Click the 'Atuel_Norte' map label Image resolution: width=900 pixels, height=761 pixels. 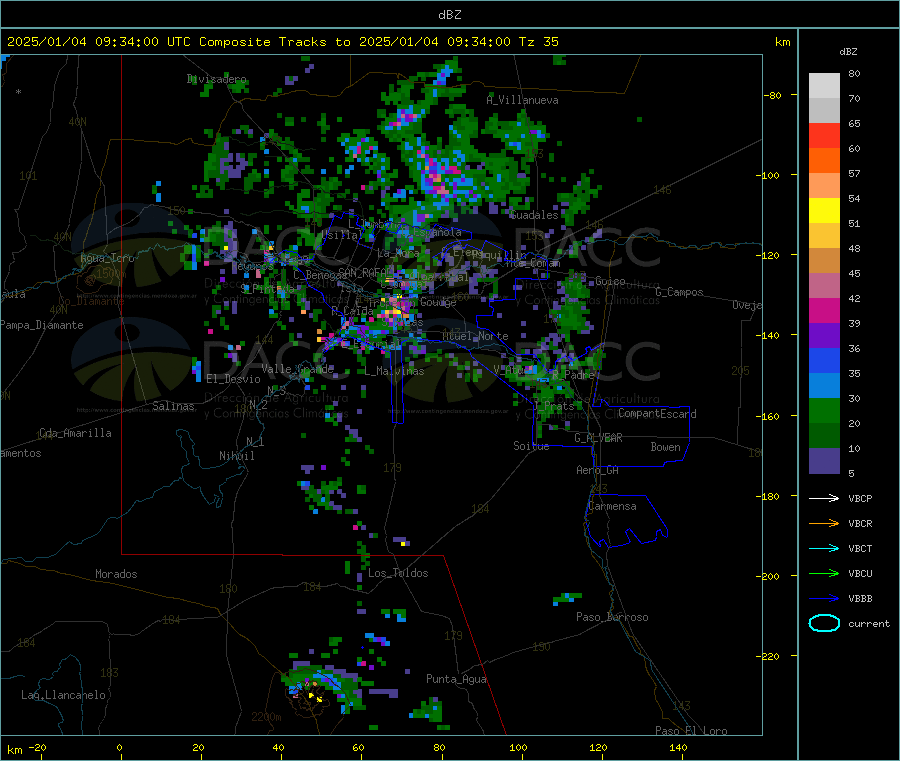(x=475, y=336)
